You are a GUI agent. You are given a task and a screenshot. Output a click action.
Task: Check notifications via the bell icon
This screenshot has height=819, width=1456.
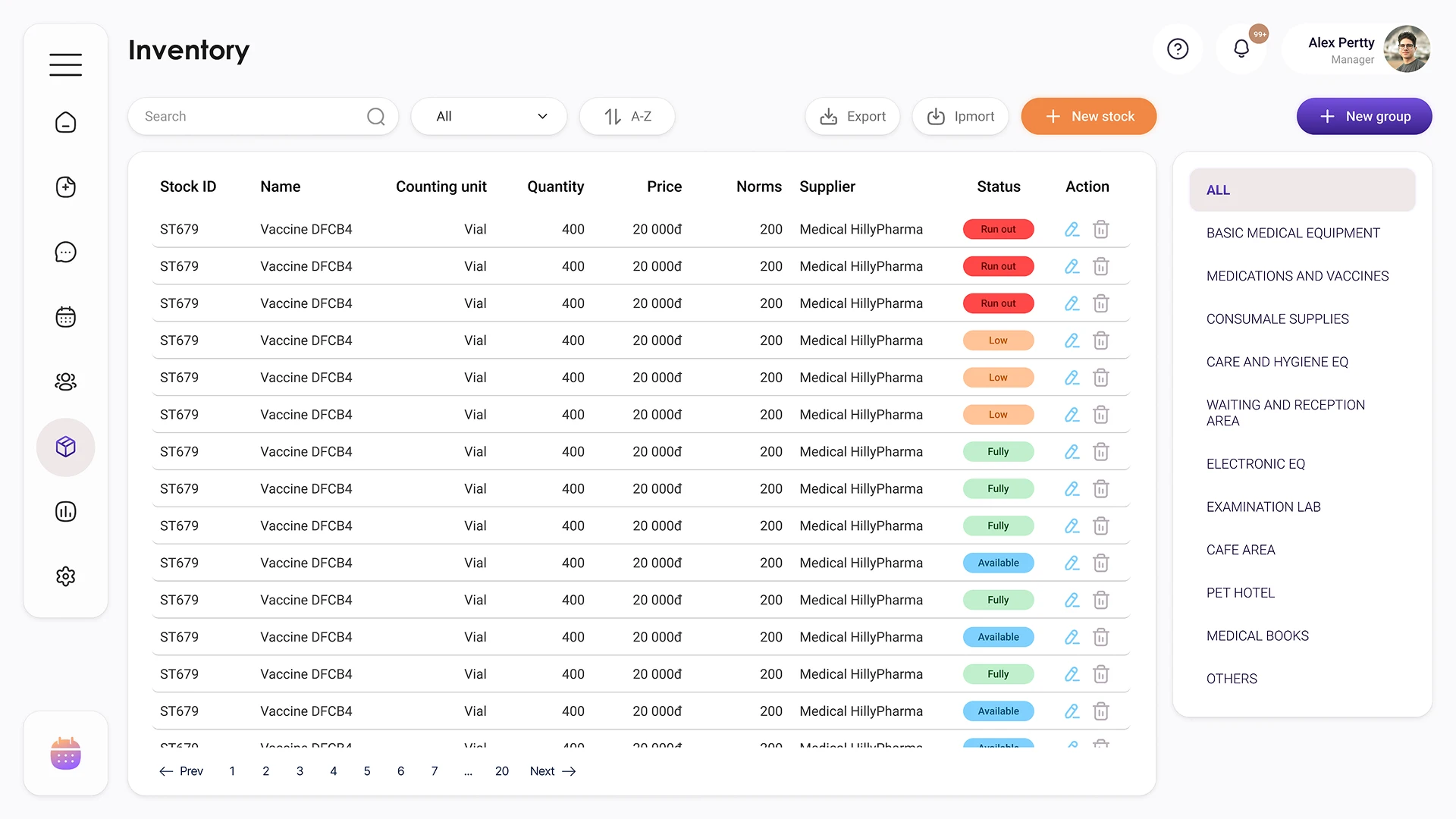pos(1241,49)
